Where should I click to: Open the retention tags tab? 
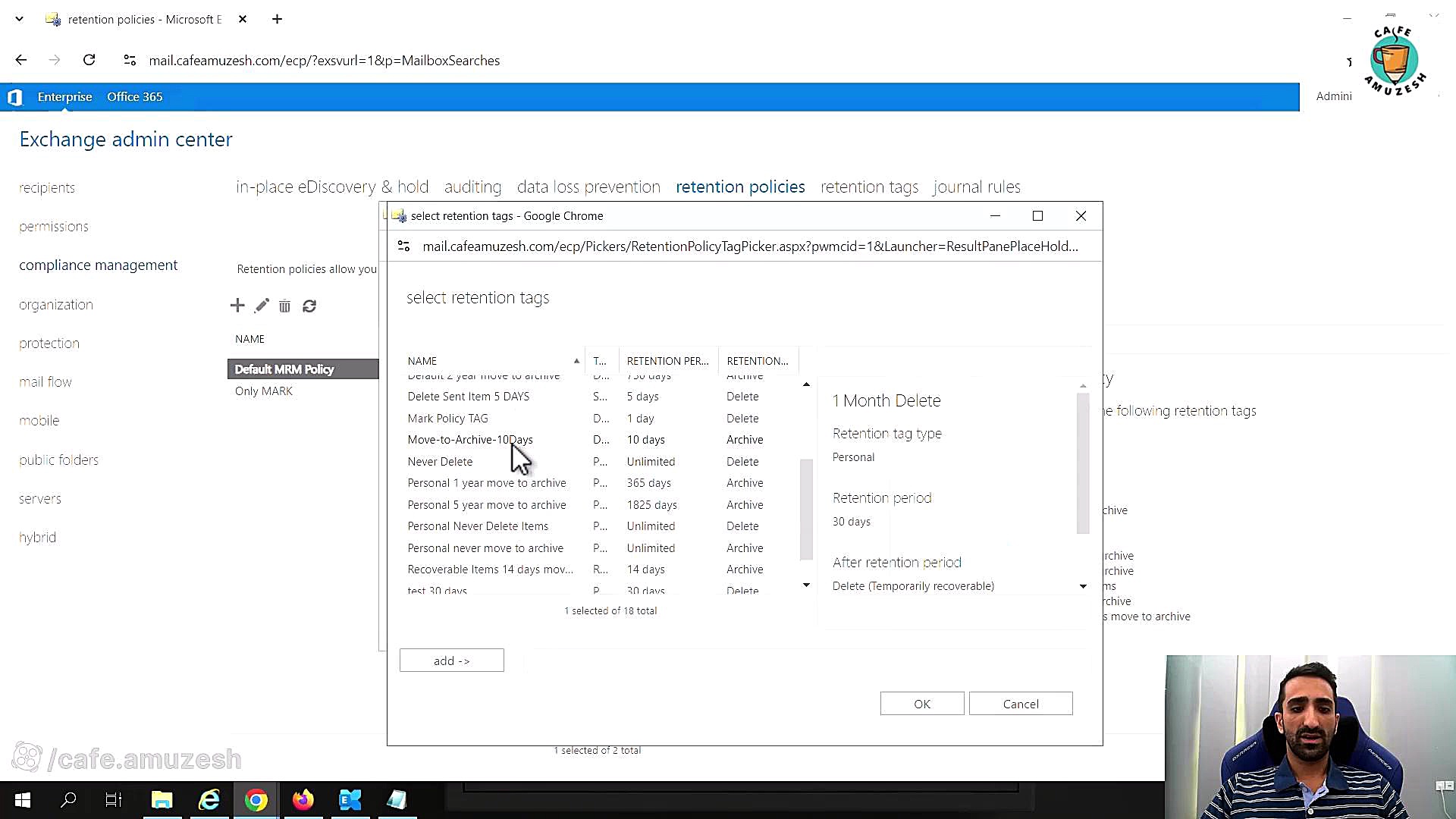[869, 187]
